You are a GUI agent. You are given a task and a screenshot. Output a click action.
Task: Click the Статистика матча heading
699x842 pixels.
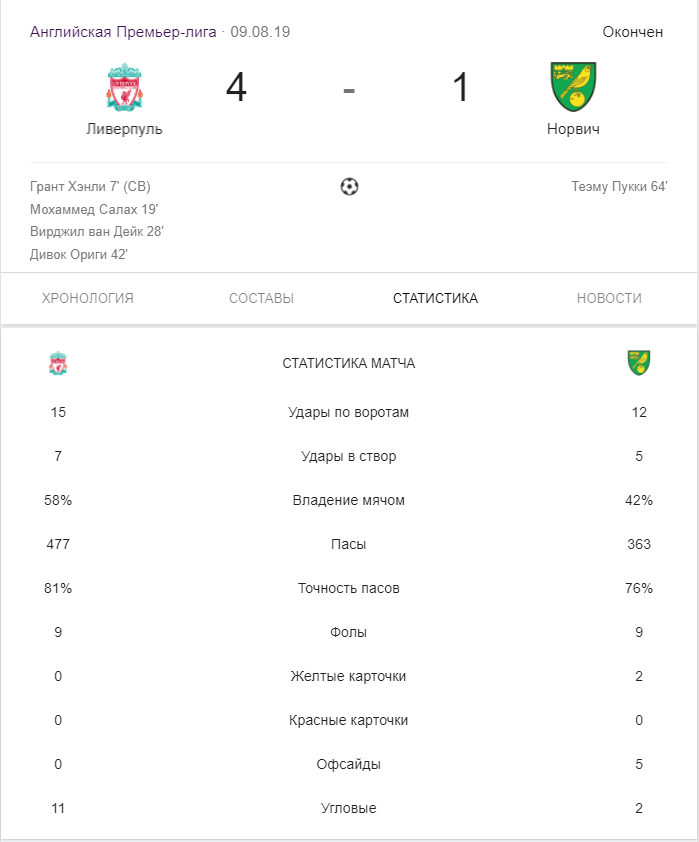click(349, 363)
